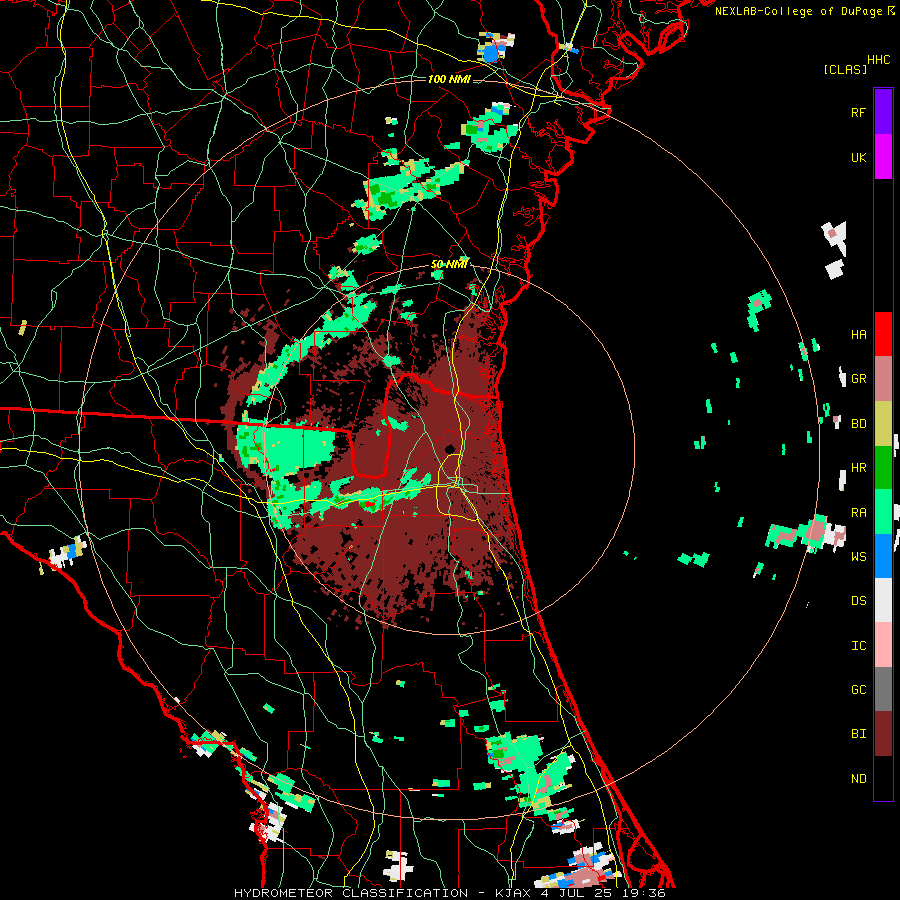Image resolution: width=900 pixels, height=900 pixels.
Task: Click the dark green HR heavy rain swatch
Action: click(x=883, y=468)
